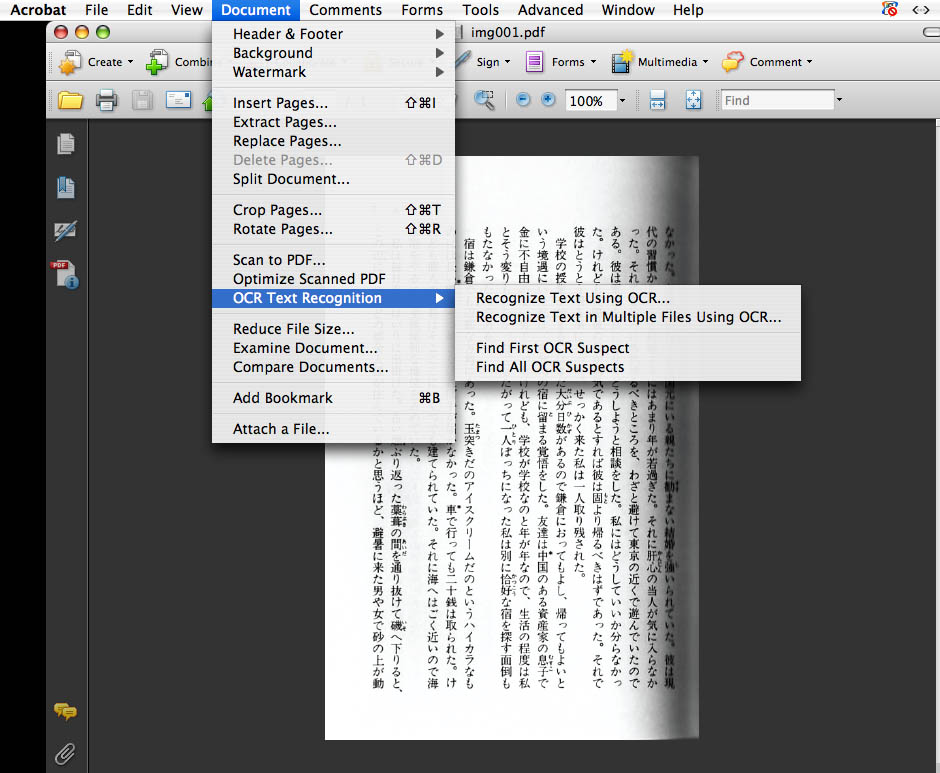Open the zoom percentage dropdown arrow
Screen dimensions: 940x773
click(x=622, y=100)
